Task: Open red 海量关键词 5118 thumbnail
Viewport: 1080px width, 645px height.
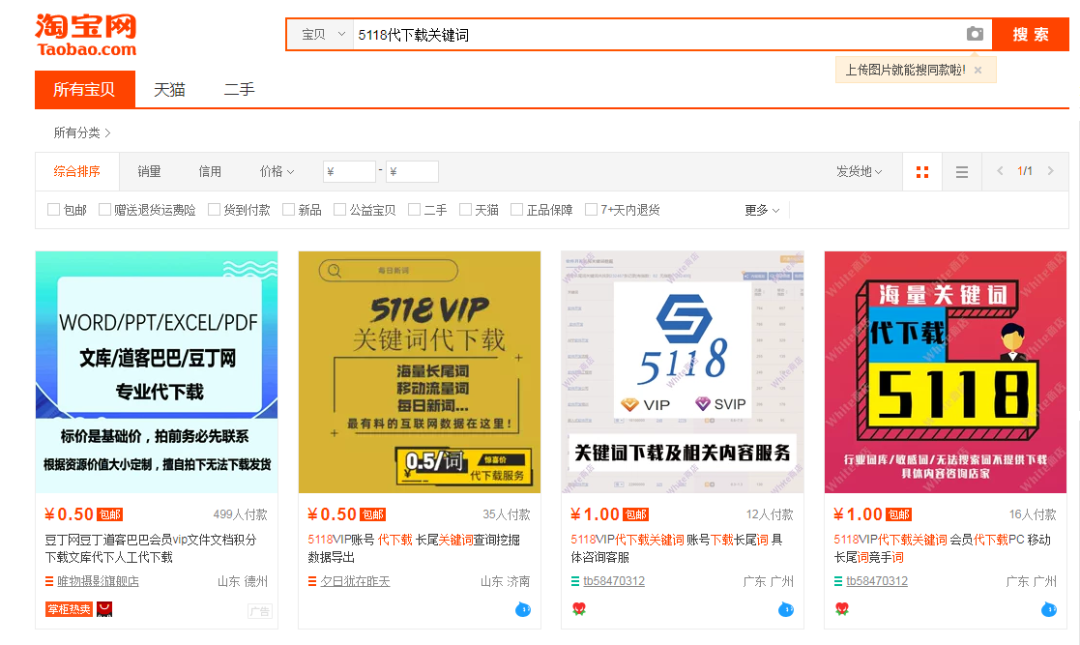Action: coord(946,372)
